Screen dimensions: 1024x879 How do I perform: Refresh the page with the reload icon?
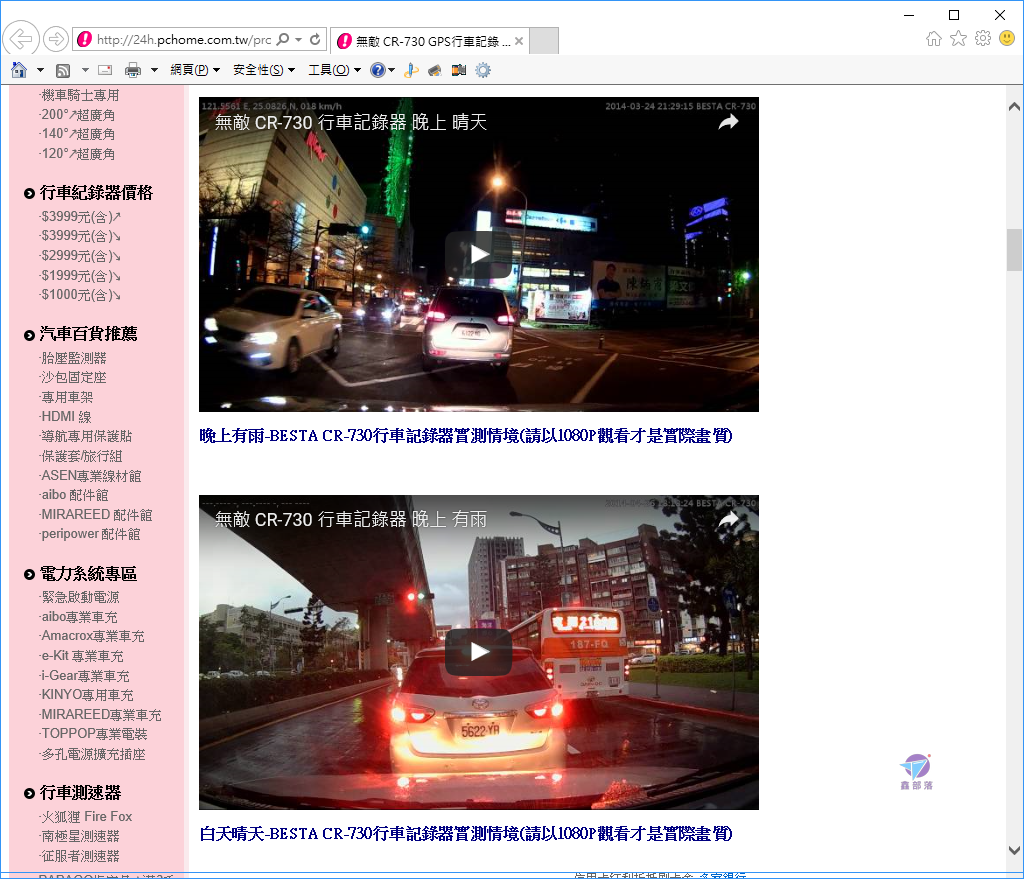tap(315, 39)
